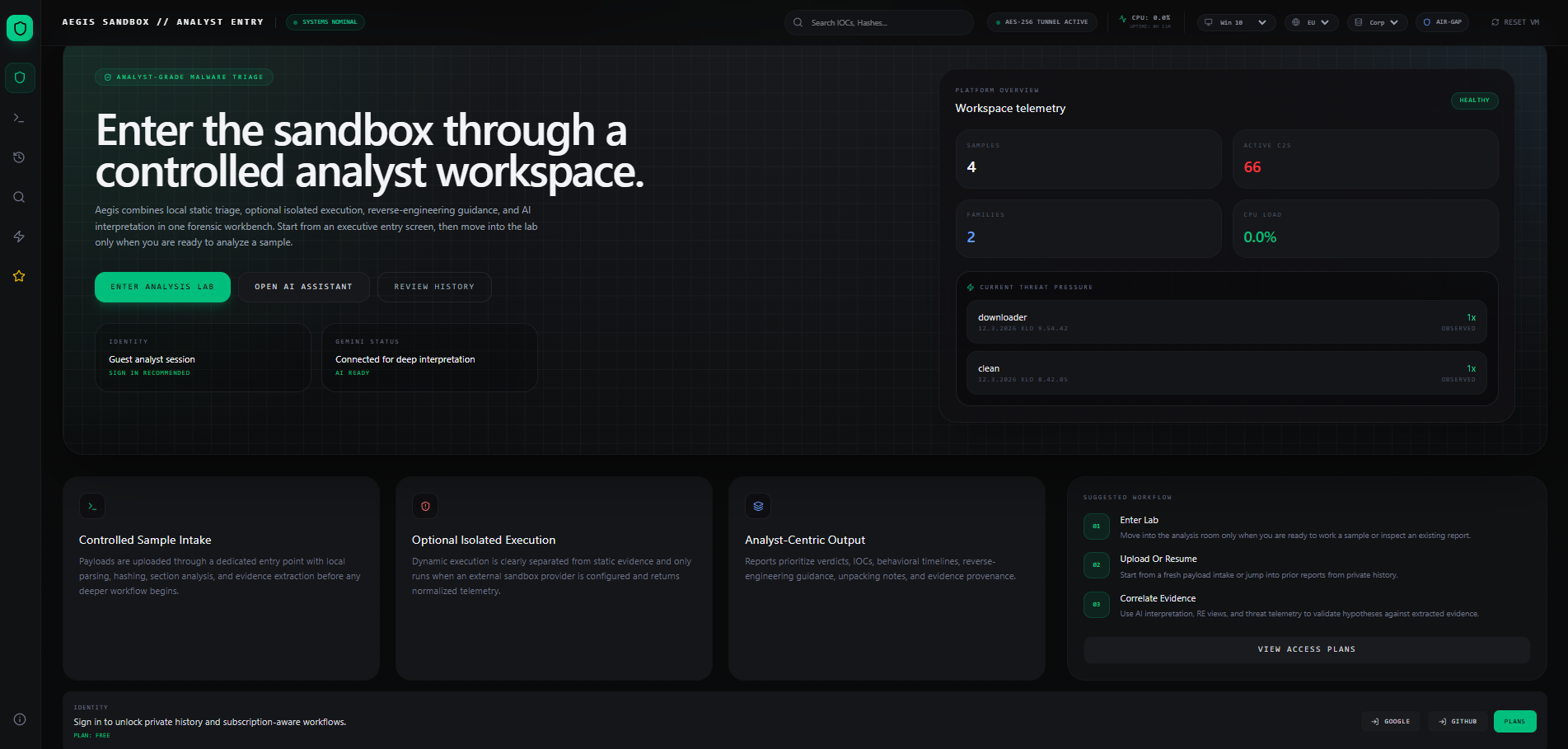Toggle the AIR-GAP mode button

click(1443, 22)
